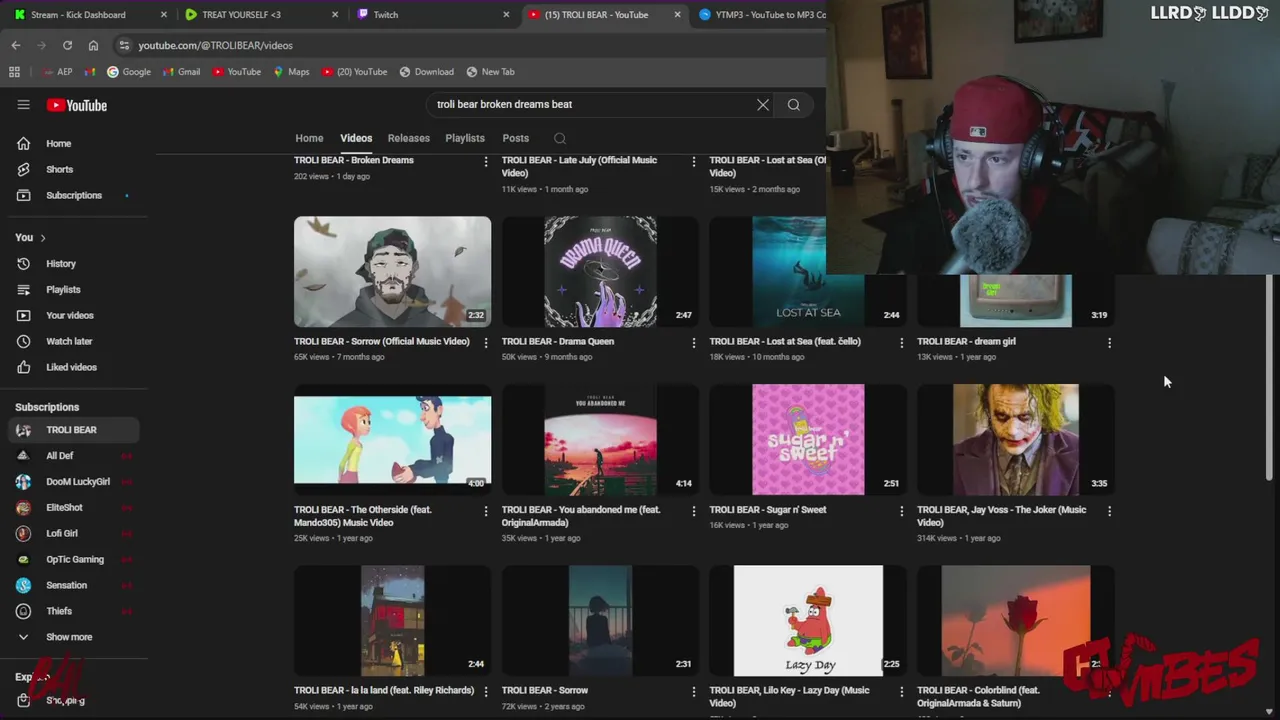Switch to the Twitch browser tab
Screen dimensions: 1280x720
click(x=433, y=15)
